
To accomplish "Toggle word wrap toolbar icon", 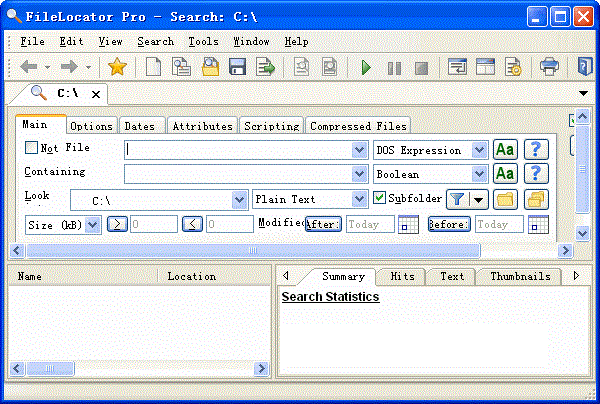I will click(457, 67).
